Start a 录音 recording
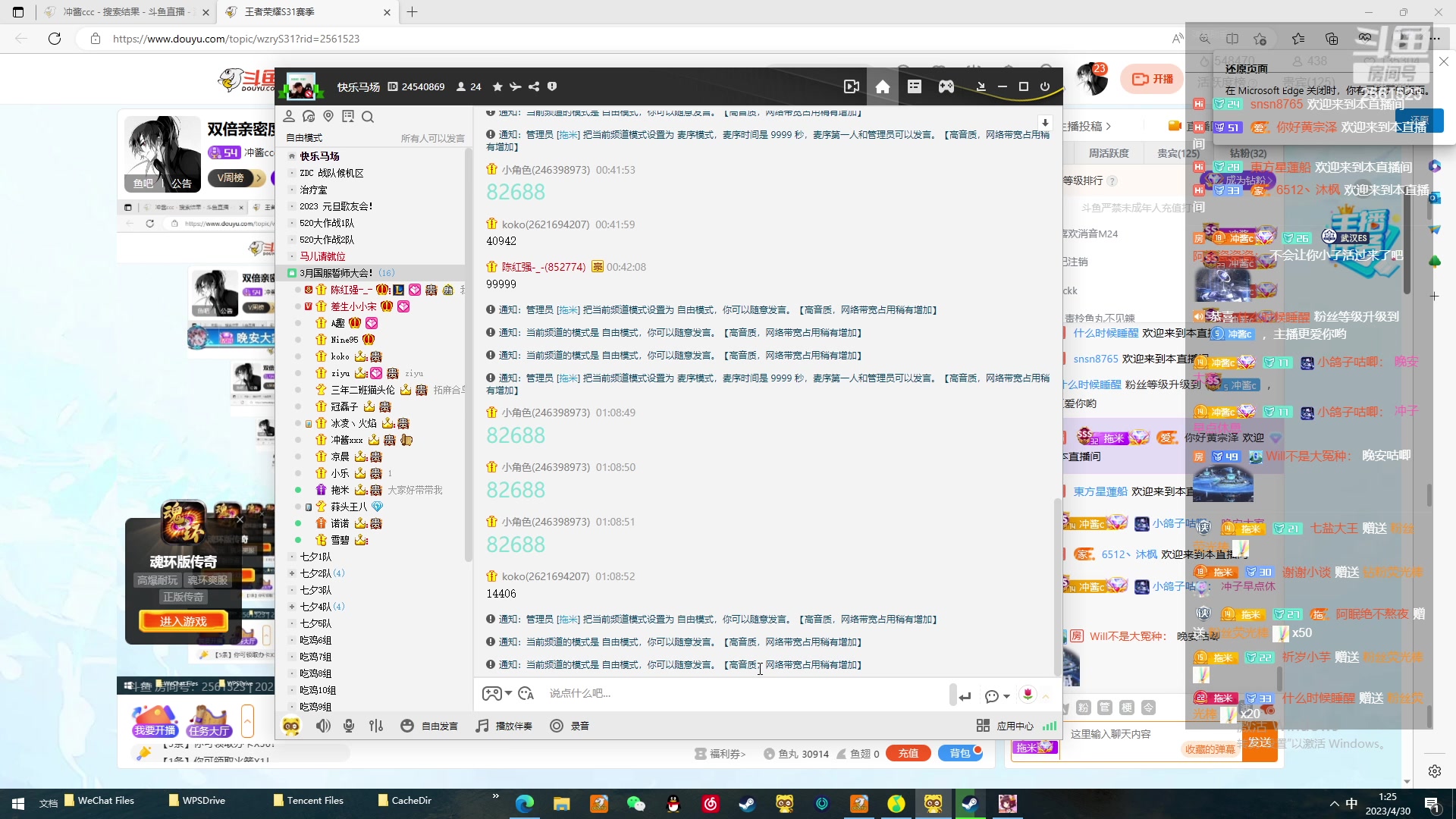Screen dimensions: 1456x819 [570, 726]
